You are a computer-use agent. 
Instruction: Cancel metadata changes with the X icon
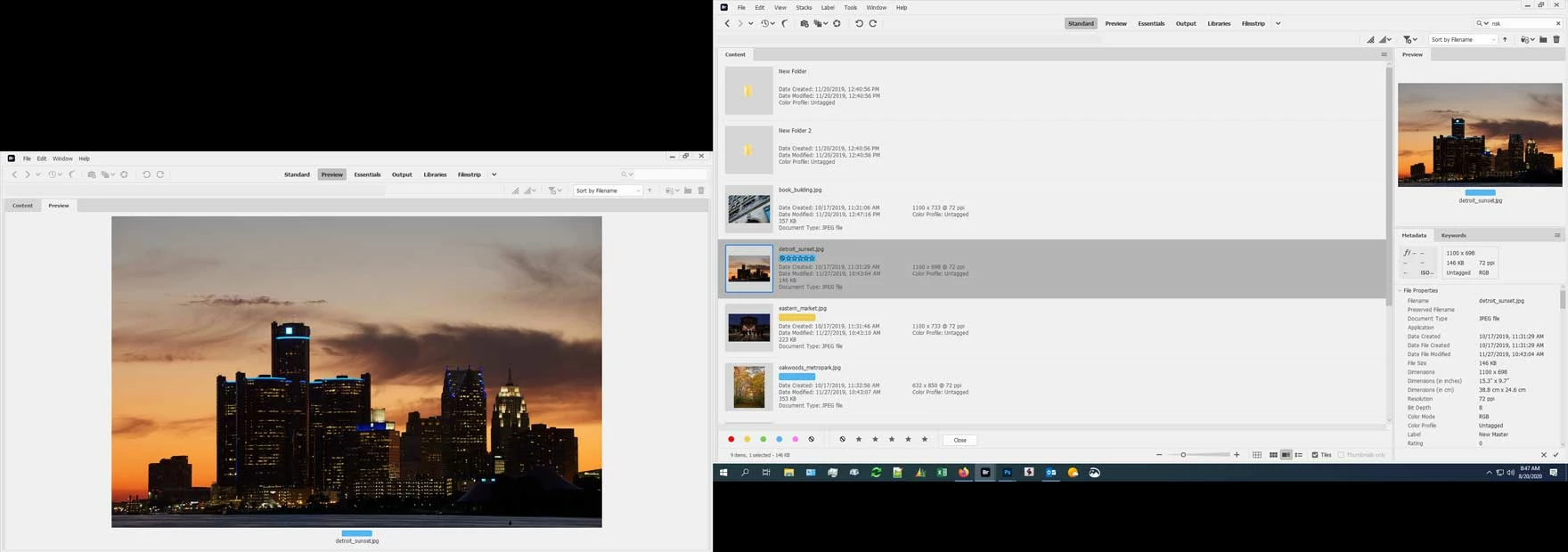(x=1544, y=455)
